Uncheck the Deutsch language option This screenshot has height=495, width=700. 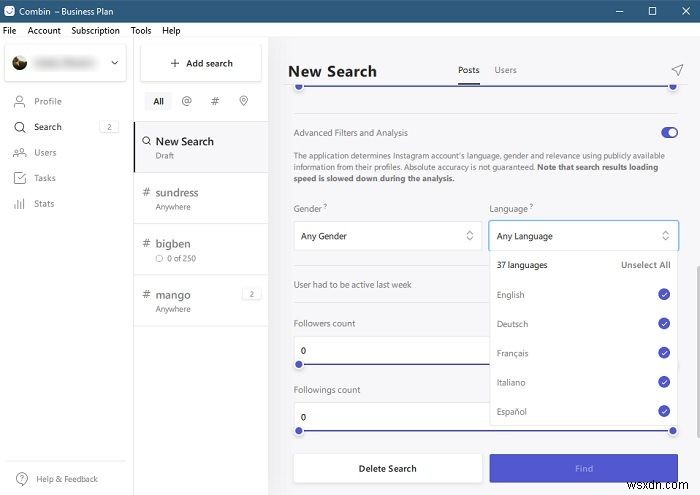pyautogui.click(x=664, y=324)
